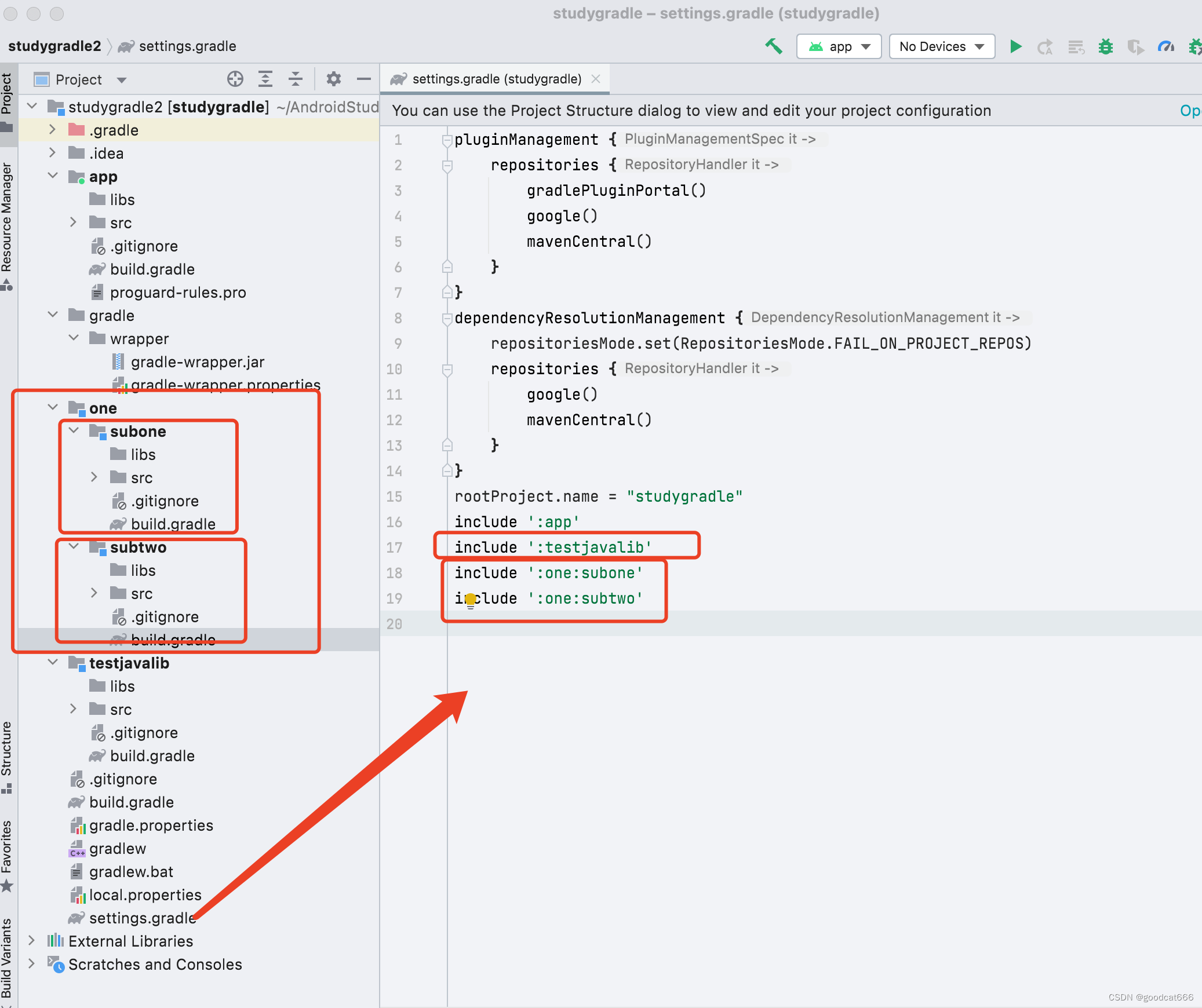Open the Structure tool window tab
The width and height of the screenshot is (1202, 1008).
click(7, 753)
